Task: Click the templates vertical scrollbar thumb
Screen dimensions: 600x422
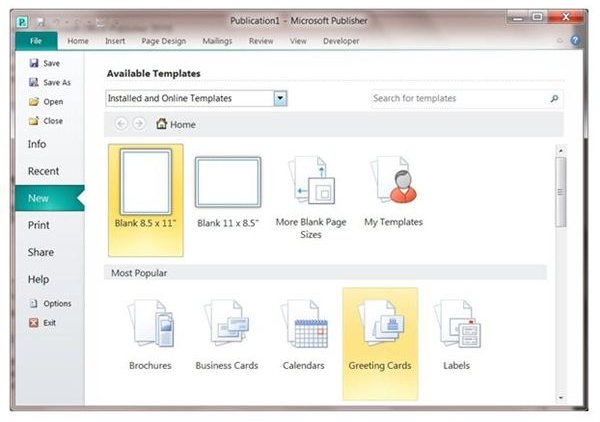Action: [561, 192]
